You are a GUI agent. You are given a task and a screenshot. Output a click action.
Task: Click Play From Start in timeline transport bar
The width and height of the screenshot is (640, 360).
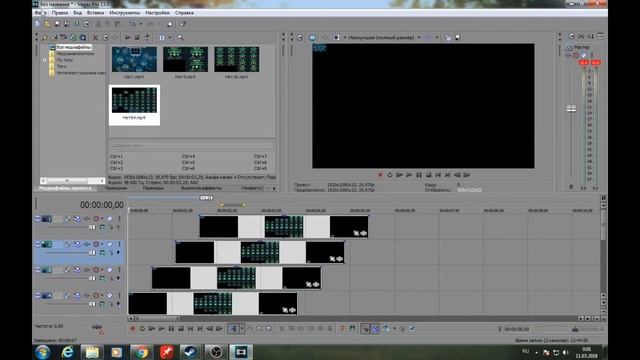click(152, 329)
